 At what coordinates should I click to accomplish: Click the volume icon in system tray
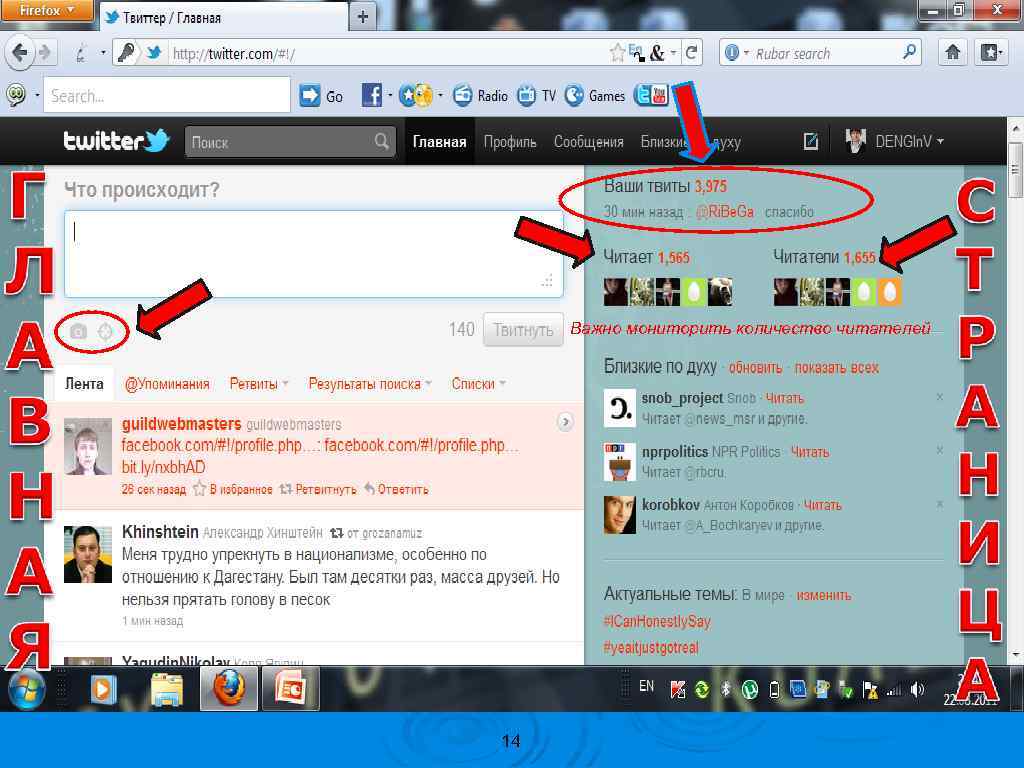pyautogui.click(x=917, y=688)
